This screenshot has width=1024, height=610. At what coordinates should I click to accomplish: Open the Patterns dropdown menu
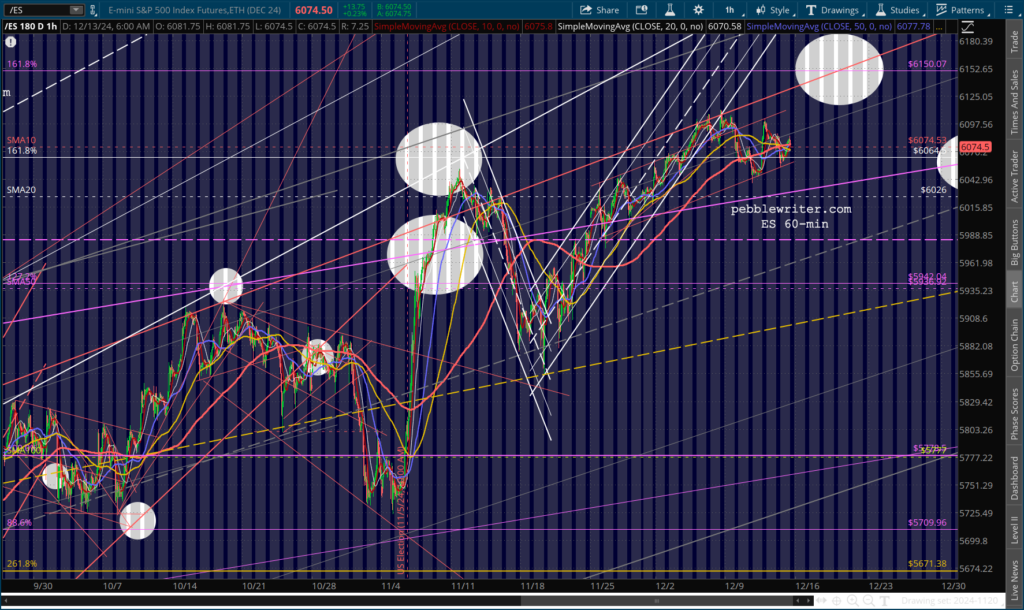pyautogui.click(x=961, y=10)
